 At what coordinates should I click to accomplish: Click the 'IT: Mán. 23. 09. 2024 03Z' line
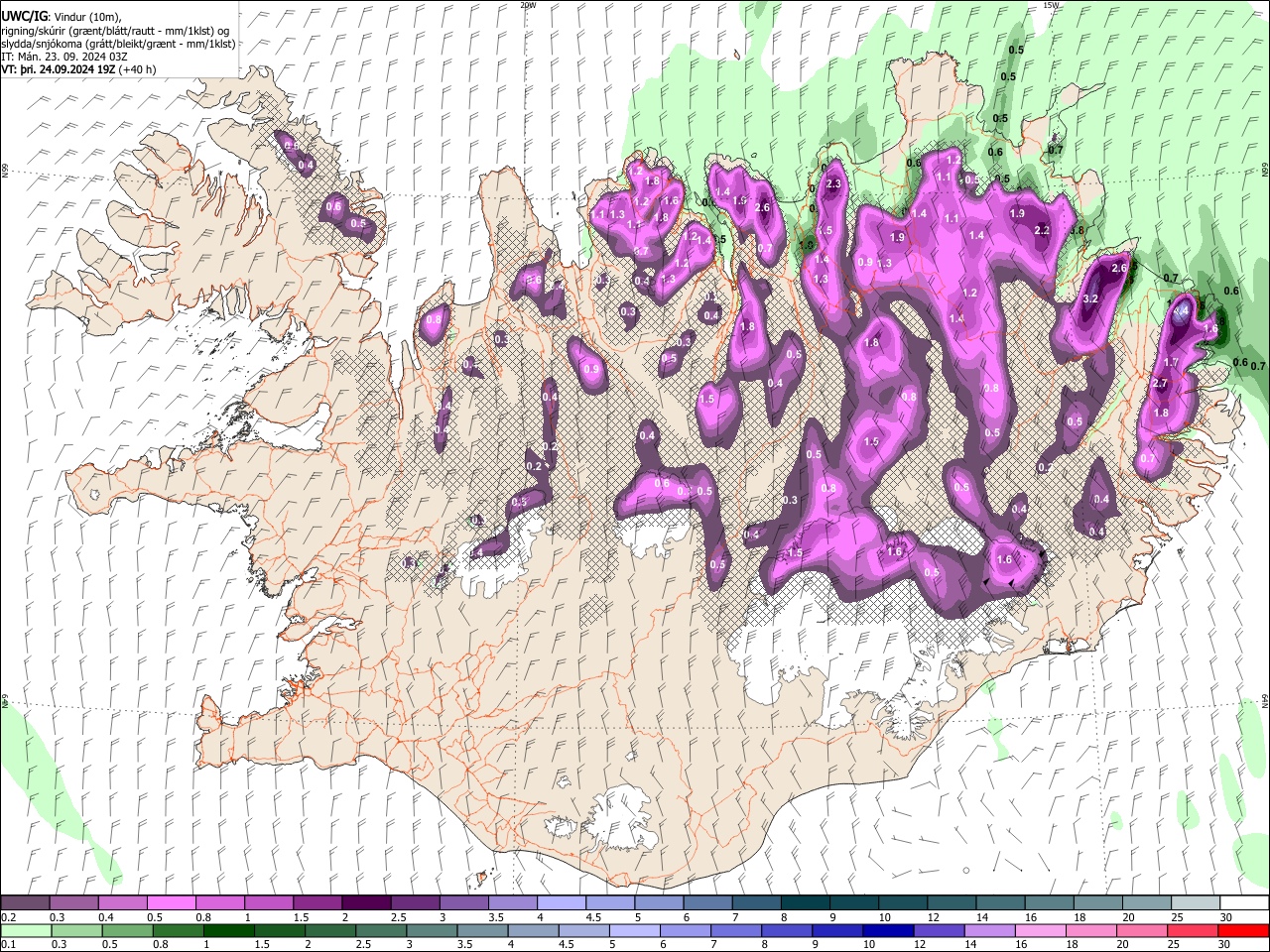pos(63,57)
